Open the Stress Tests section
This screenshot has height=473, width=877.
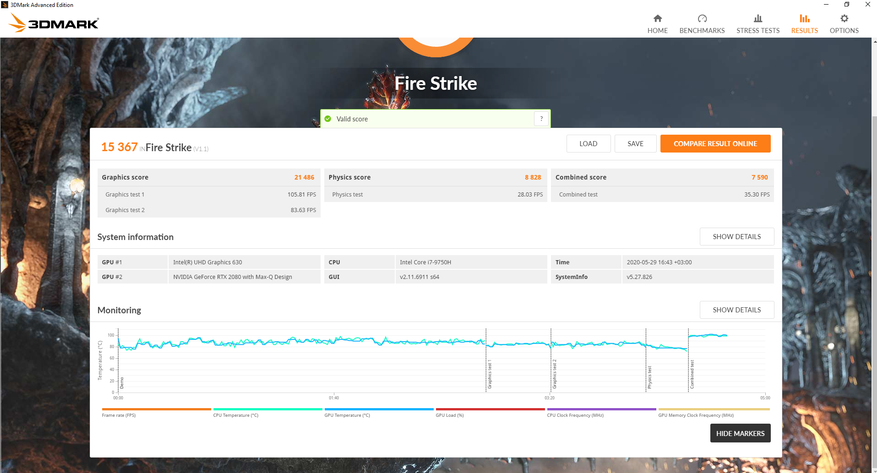757,23
